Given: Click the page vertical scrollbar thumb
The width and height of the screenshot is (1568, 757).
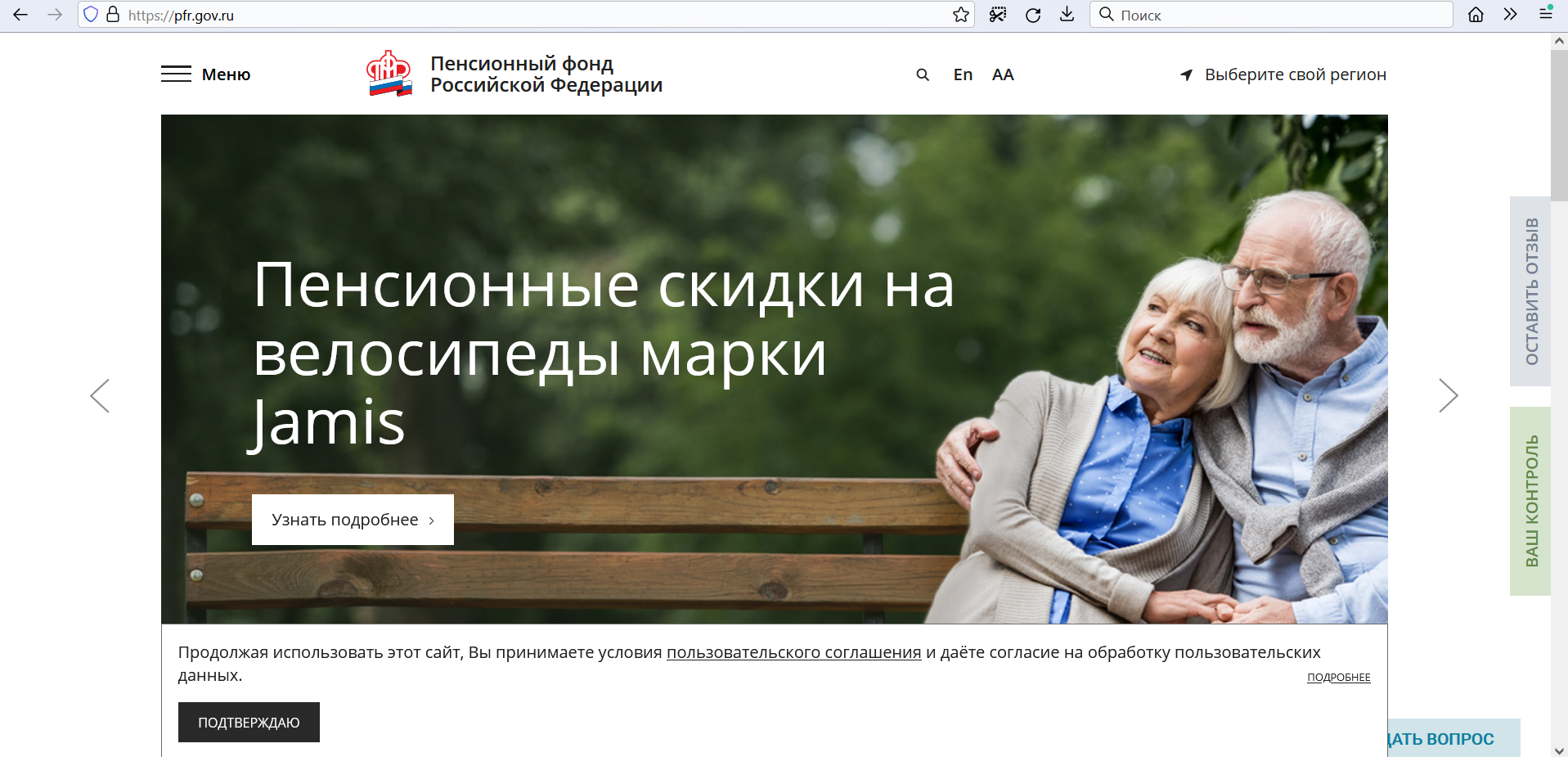Looking at the screenshot, I should pyautogui.click(x=1559, y=125).
